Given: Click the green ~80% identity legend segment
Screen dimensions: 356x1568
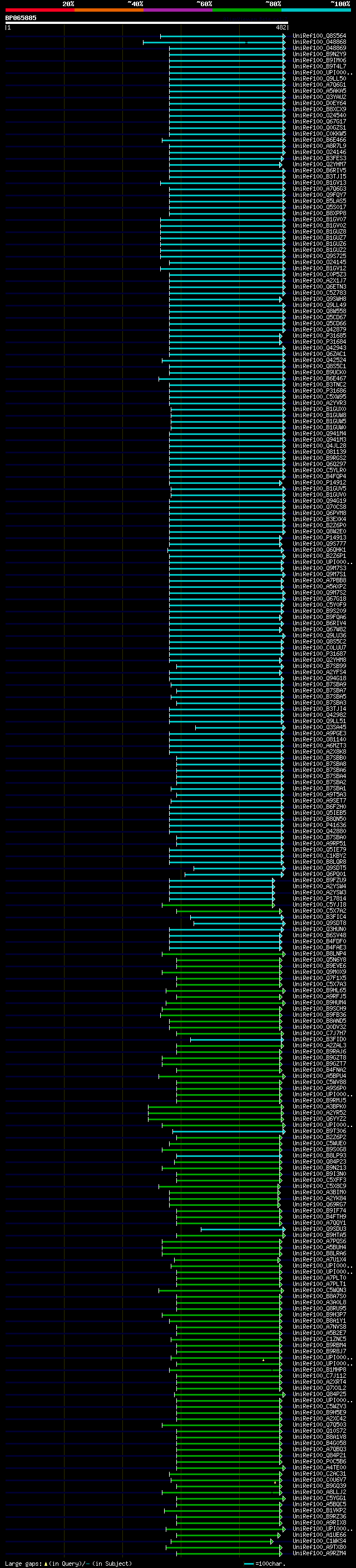Looking at the screenshot, I should (x=247, y=10).
